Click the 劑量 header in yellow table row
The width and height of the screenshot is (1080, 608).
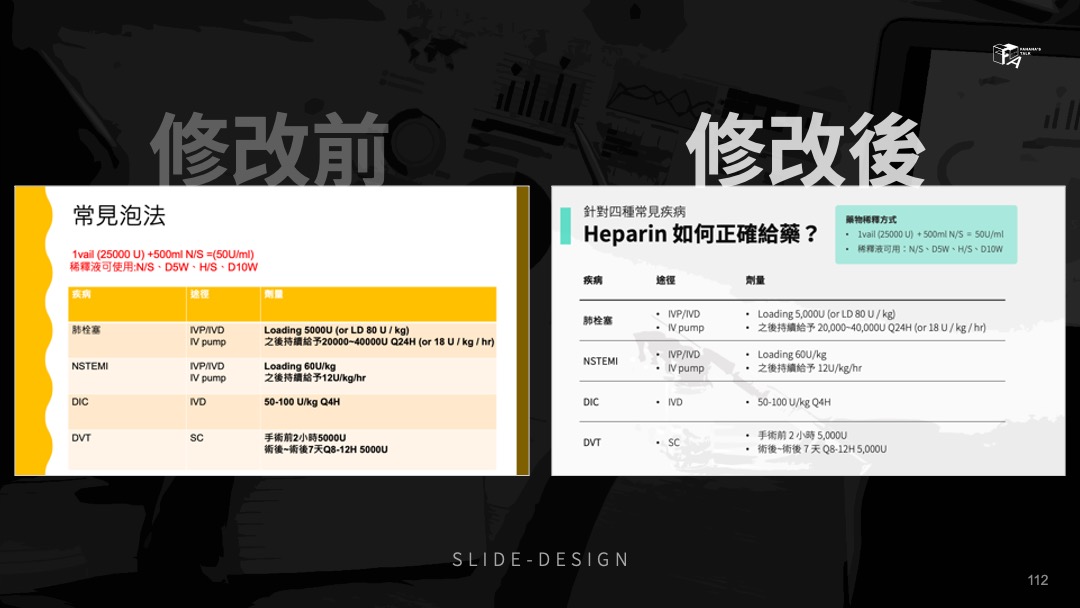[x=273, y=295]
